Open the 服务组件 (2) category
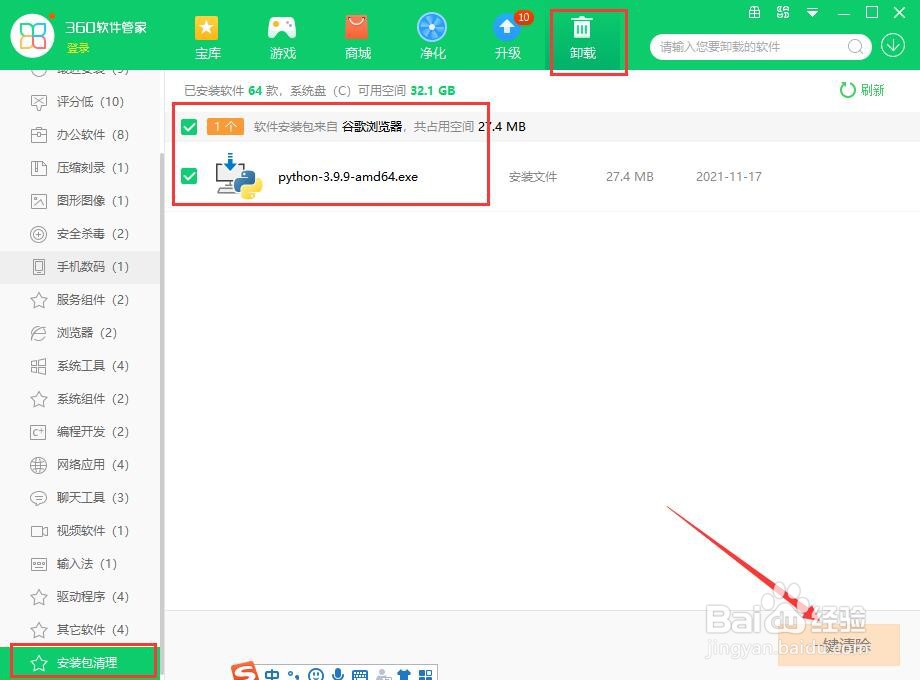This screenshot has width=920, height=680. [80, 300]
